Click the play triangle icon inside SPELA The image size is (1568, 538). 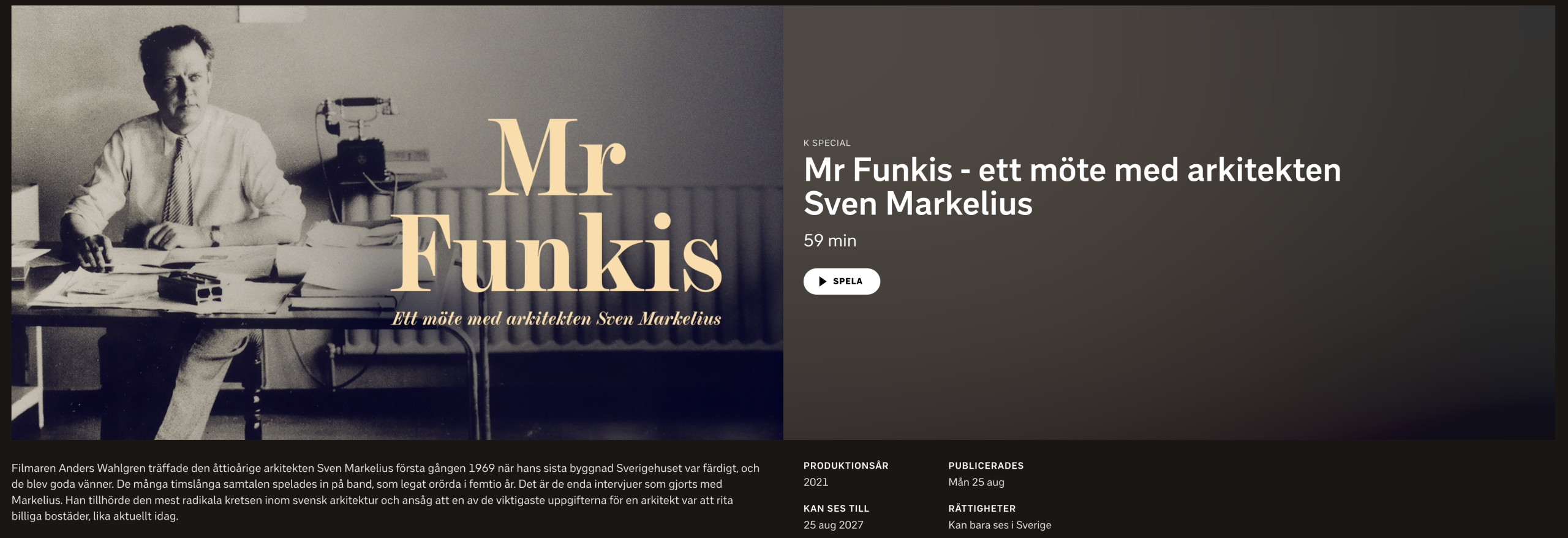(823, 281)
